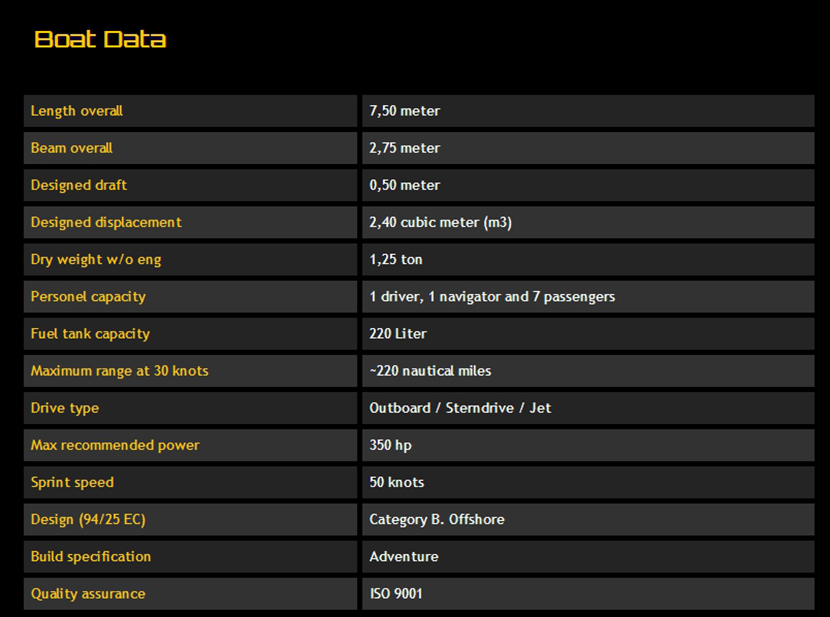Select Maximum range at 30 knots label
The image size is (830, 617).
(120, 370)
